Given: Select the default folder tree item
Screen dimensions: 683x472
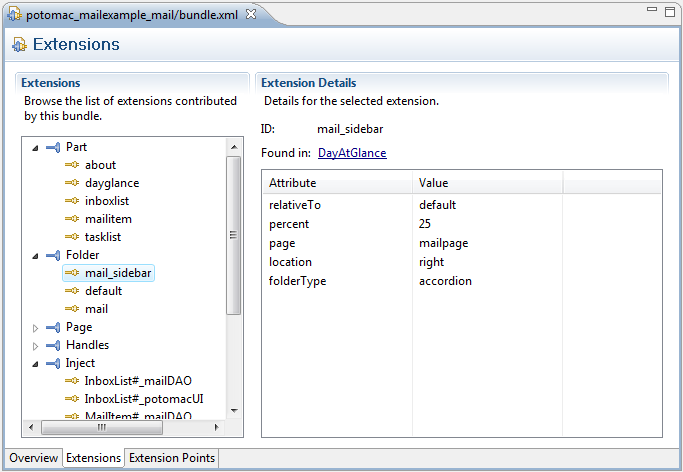Looking at the screenshot, I should point(103,291).
